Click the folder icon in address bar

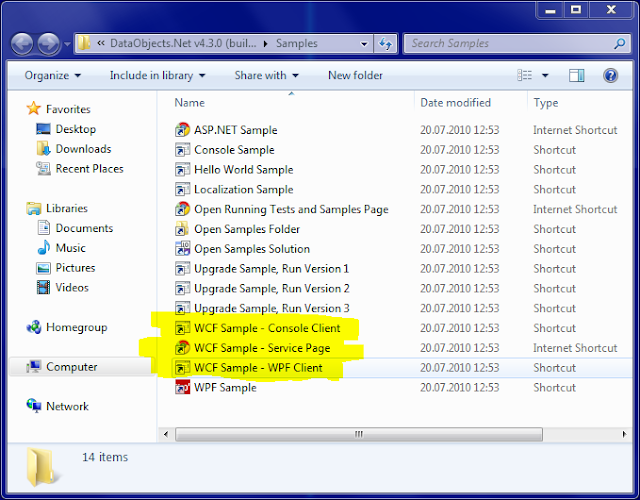84,43
